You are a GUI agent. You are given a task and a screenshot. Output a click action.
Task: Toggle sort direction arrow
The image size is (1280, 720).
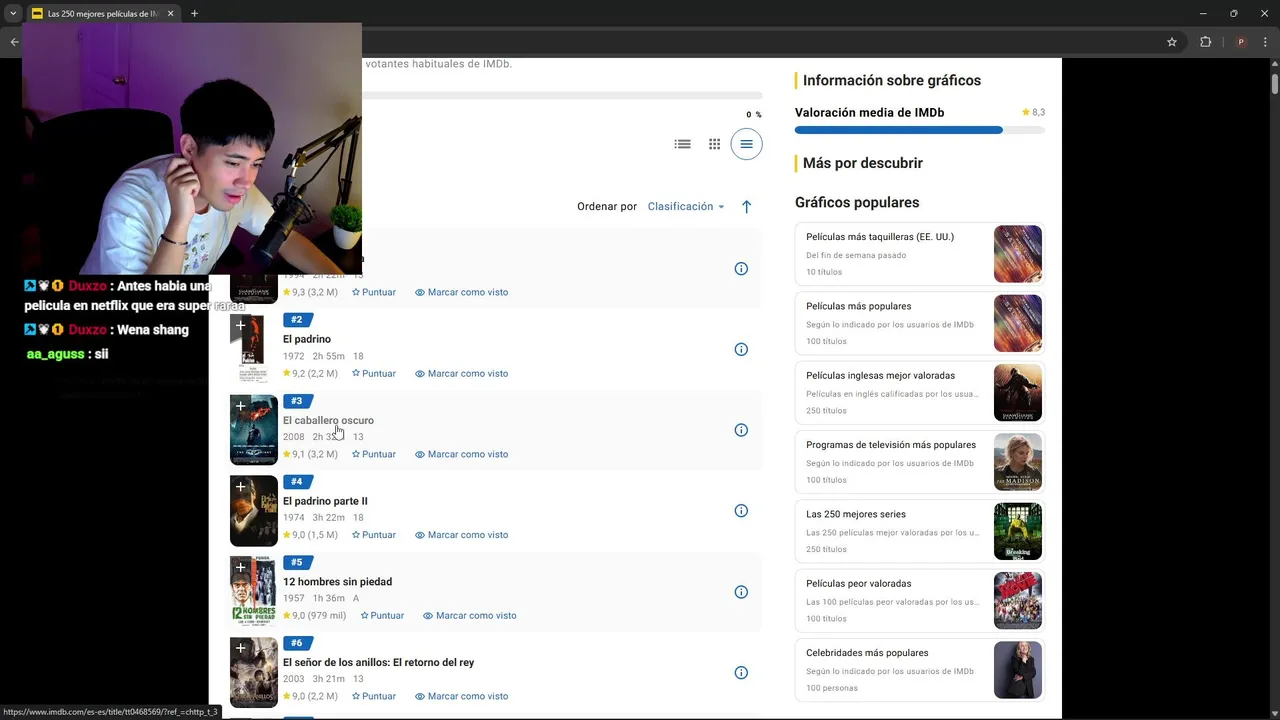point(746,207)
